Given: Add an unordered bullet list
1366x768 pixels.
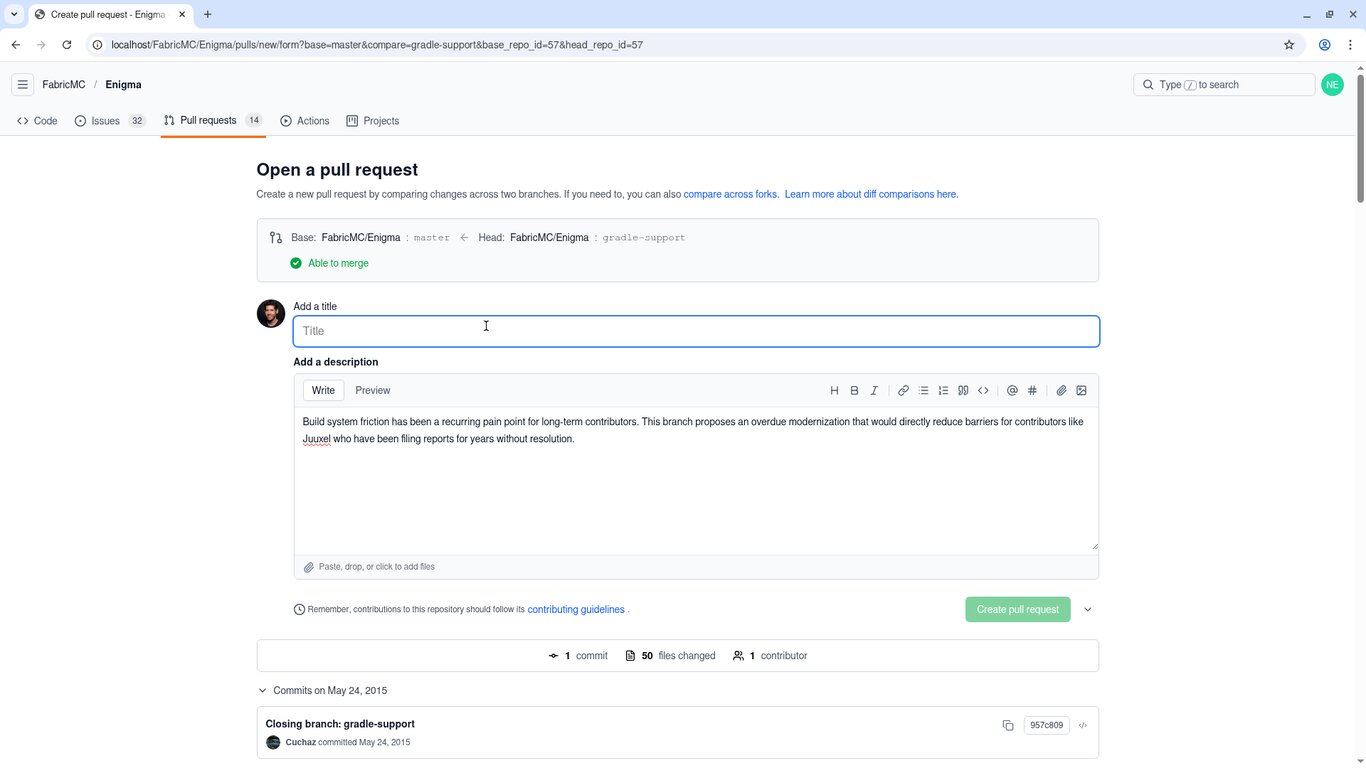Looking at the screenshot, I should [923, 390].
